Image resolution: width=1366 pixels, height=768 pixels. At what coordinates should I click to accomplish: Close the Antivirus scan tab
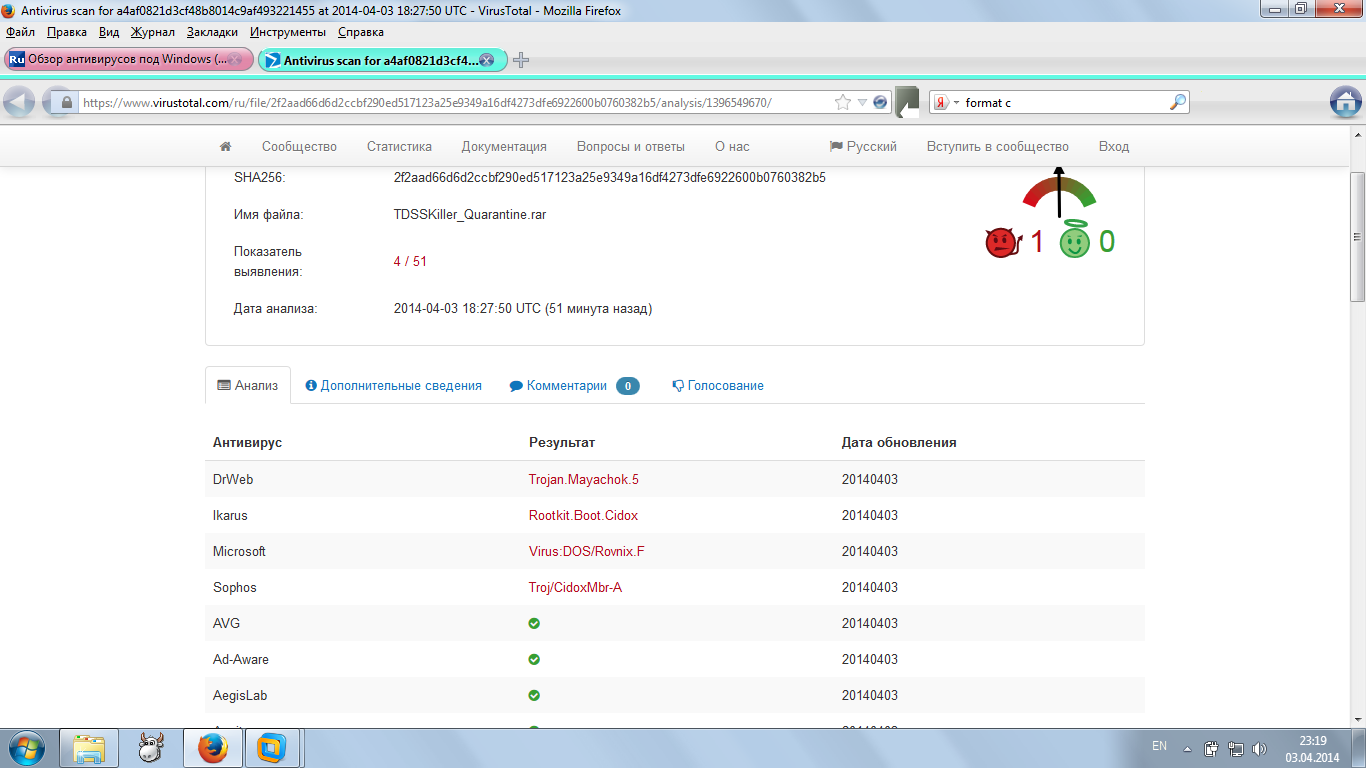pyautogui.click(x=486, y=60)
